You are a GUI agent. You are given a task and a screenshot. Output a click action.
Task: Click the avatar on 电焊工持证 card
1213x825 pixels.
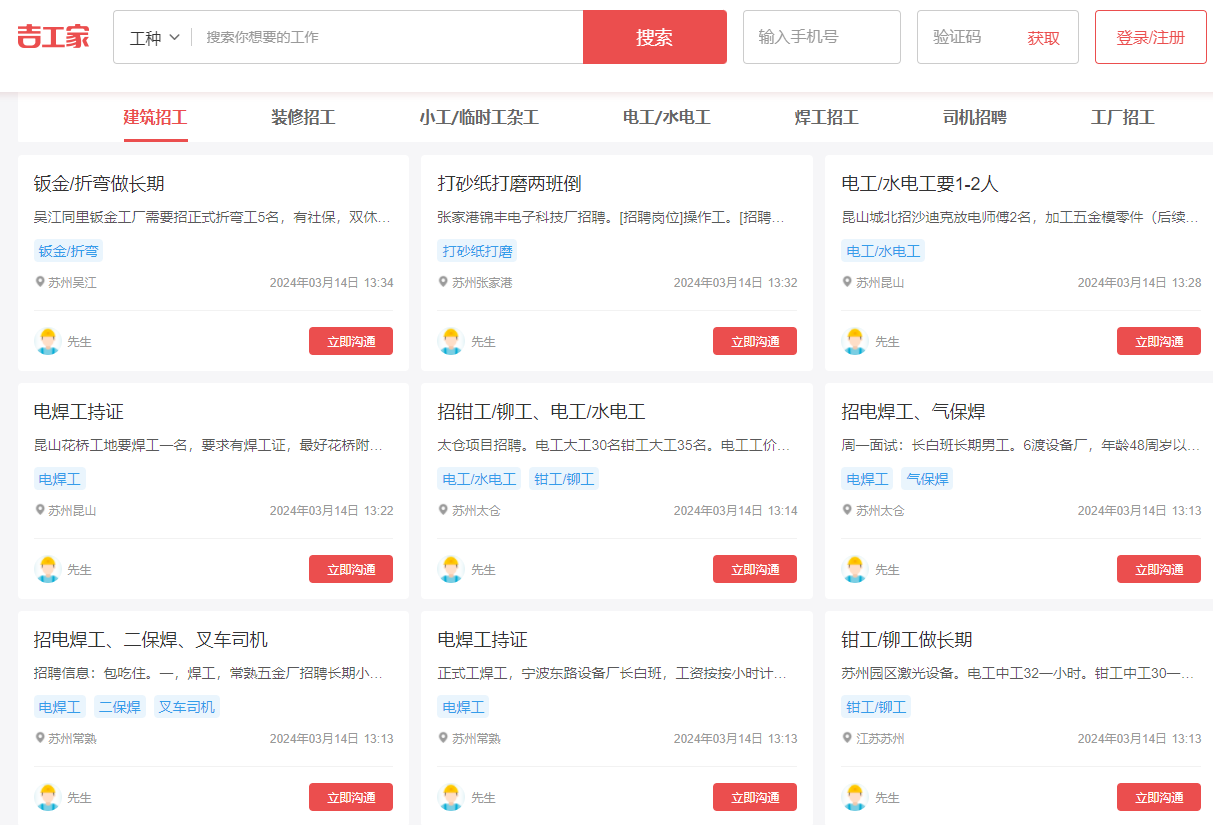[x=47, y=569]
